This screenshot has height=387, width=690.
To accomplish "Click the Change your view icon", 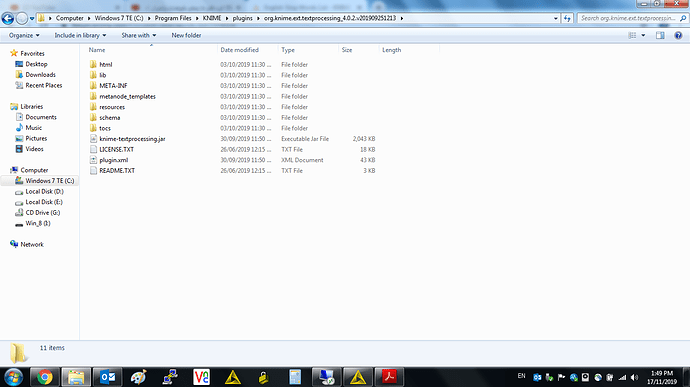I will pos(632,35).
